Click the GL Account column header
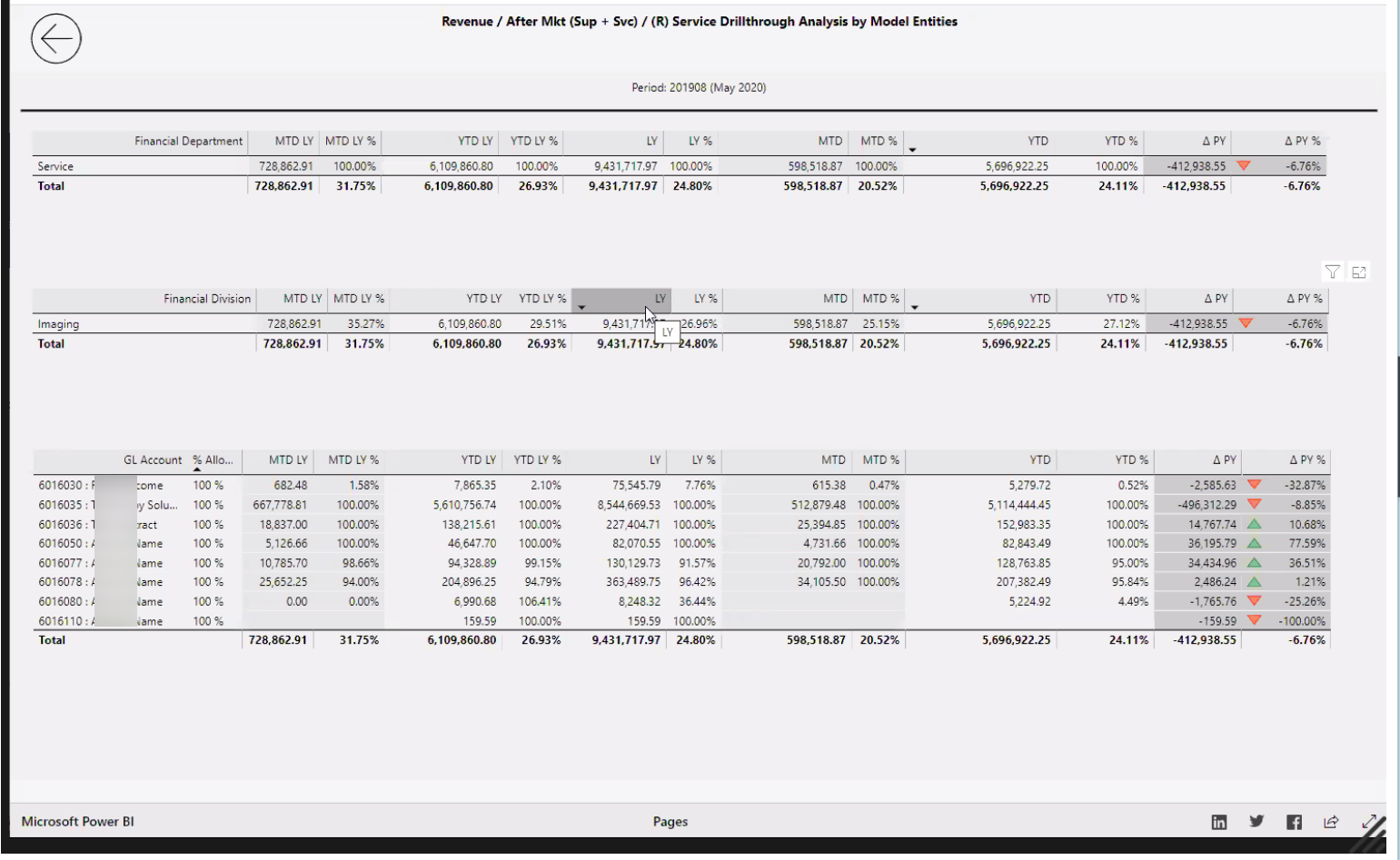 click(x=153, y=460)
